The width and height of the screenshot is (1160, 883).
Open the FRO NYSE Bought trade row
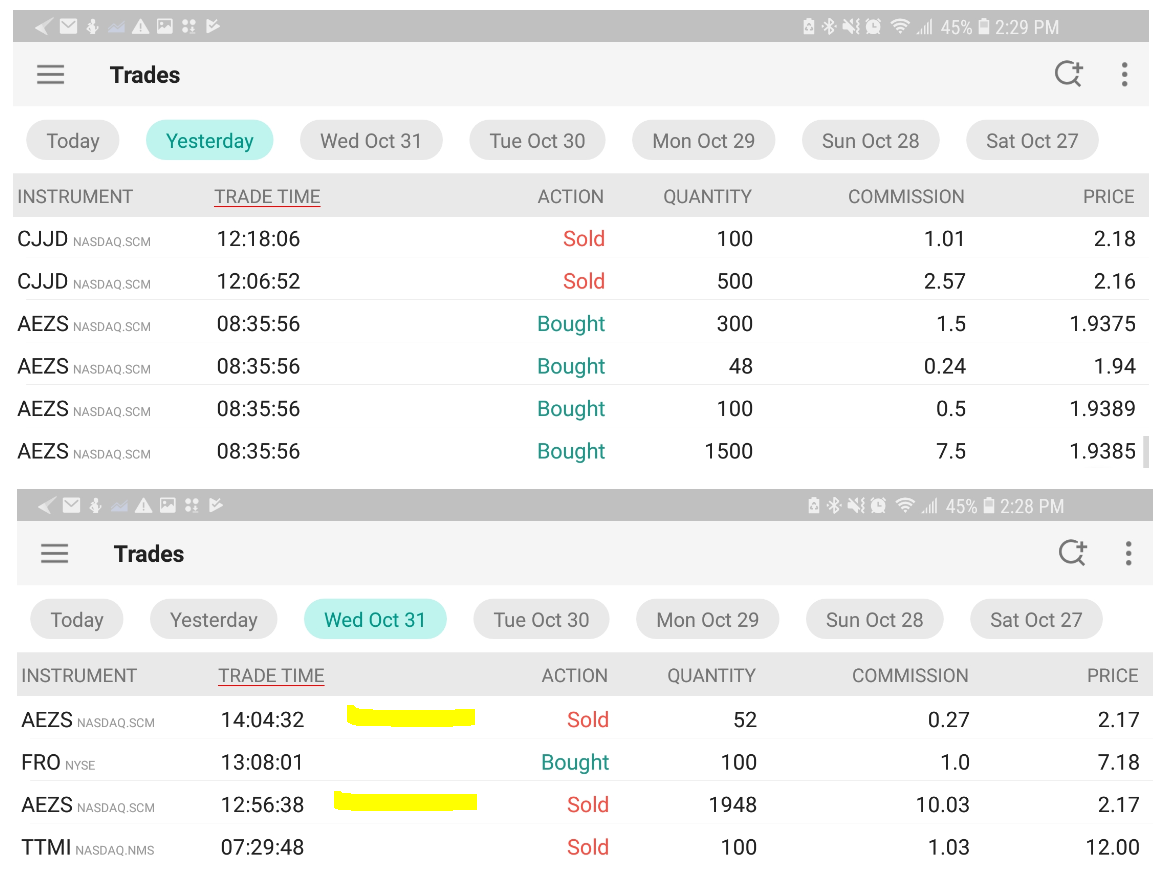(x=400, y=763)
